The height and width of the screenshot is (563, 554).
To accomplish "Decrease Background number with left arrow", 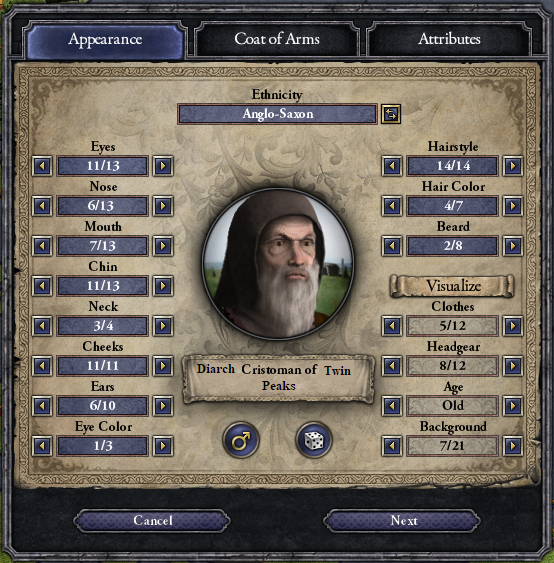I will 392,446.
